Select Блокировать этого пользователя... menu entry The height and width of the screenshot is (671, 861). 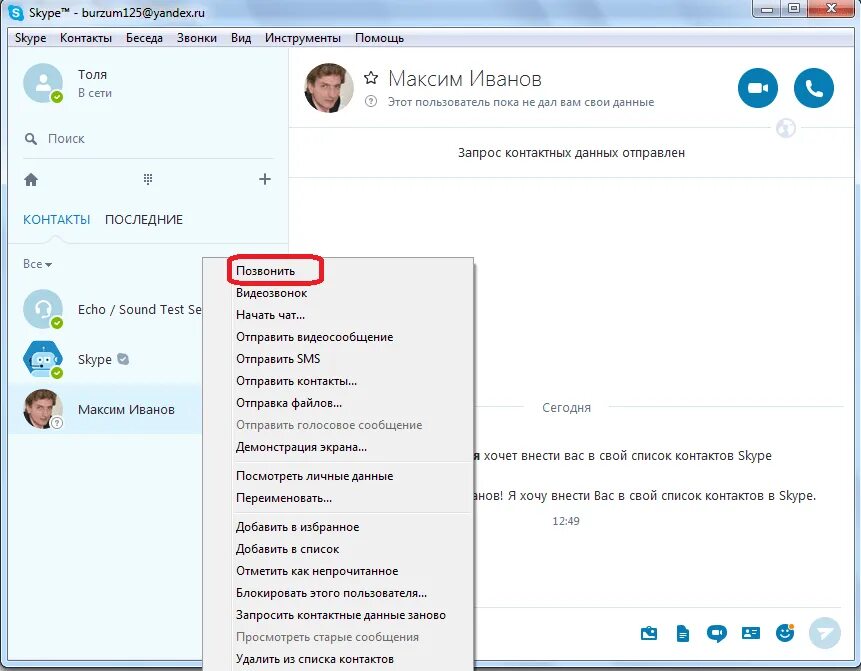[338, 592]
